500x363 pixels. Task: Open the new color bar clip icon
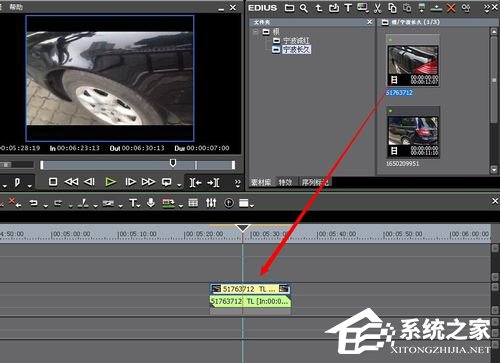point(362,8)
